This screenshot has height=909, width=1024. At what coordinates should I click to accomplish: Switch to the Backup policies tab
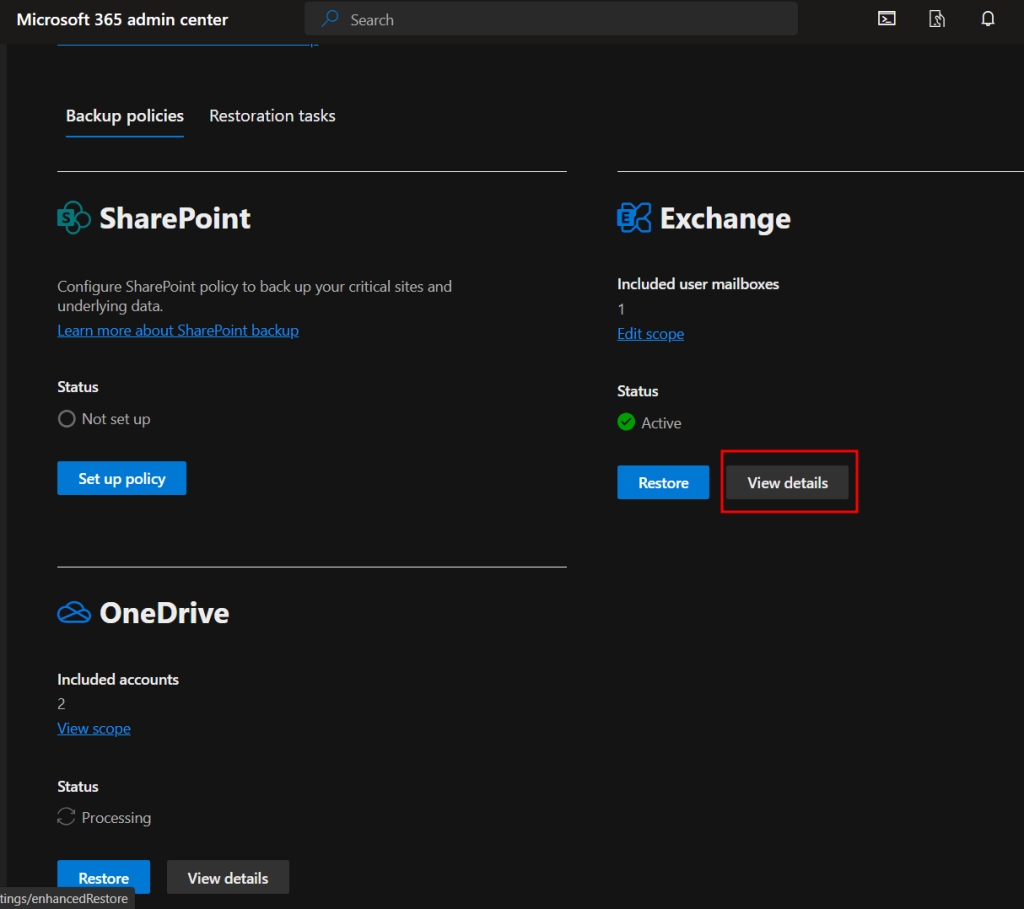click(x=125, y=116)
